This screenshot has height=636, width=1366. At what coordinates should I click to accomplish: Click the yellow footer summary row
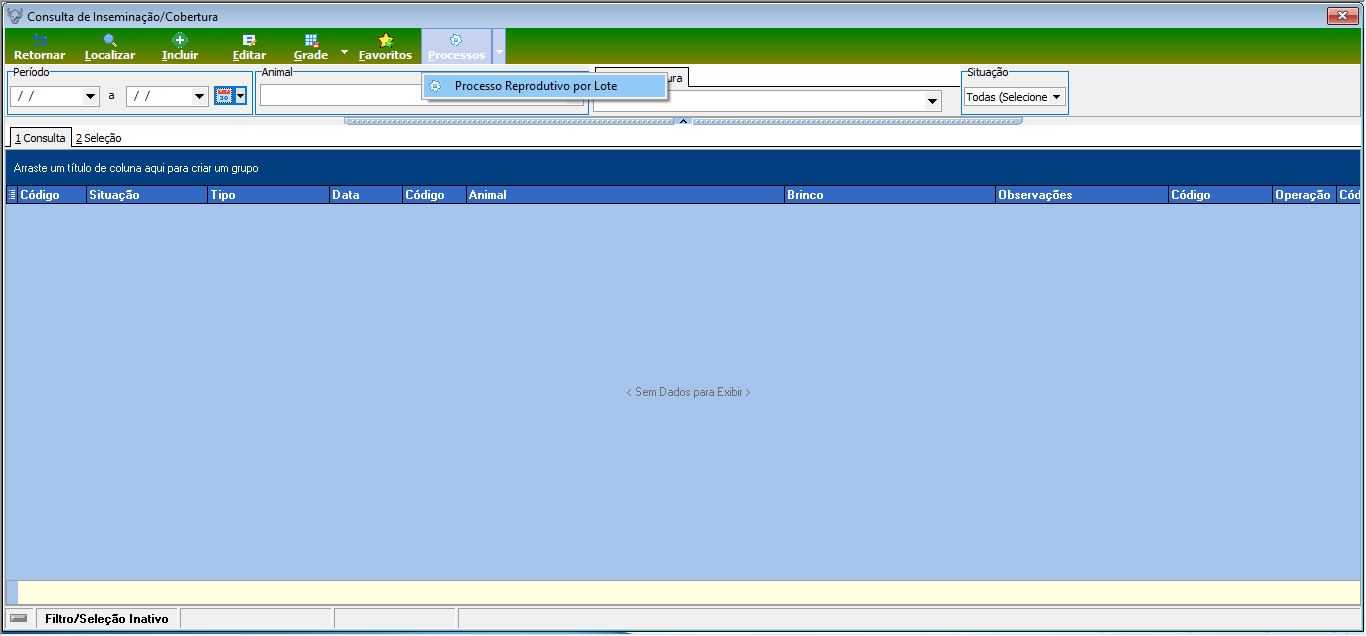[688, 592]
